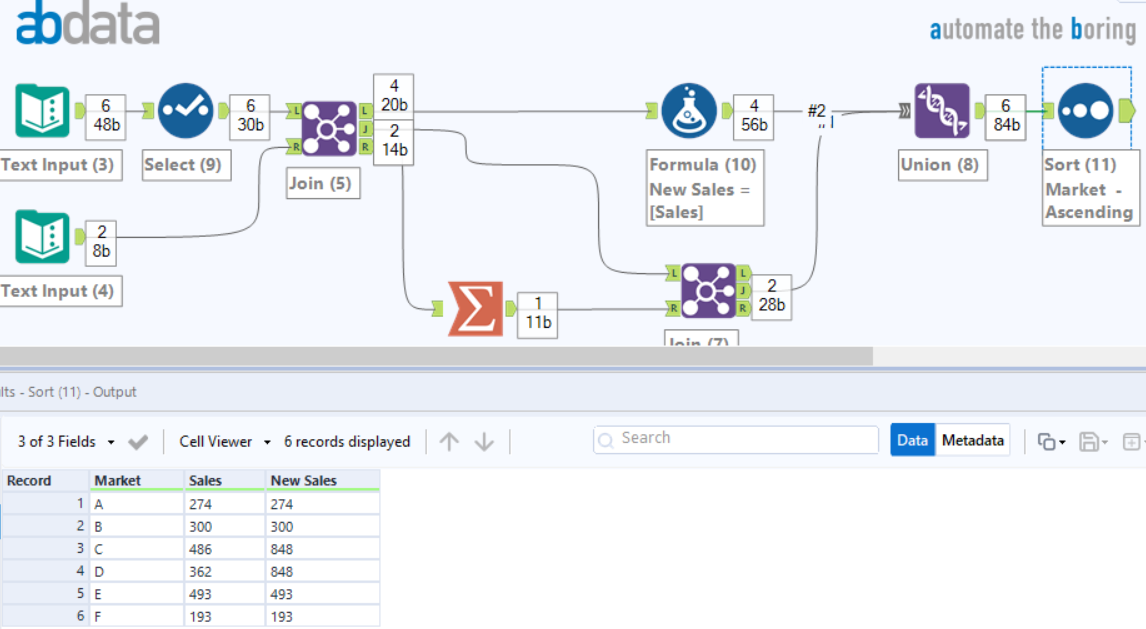1146x629 pixels.
Task: Click the Formula (10) flask icon
Action: tap(689, 110)
